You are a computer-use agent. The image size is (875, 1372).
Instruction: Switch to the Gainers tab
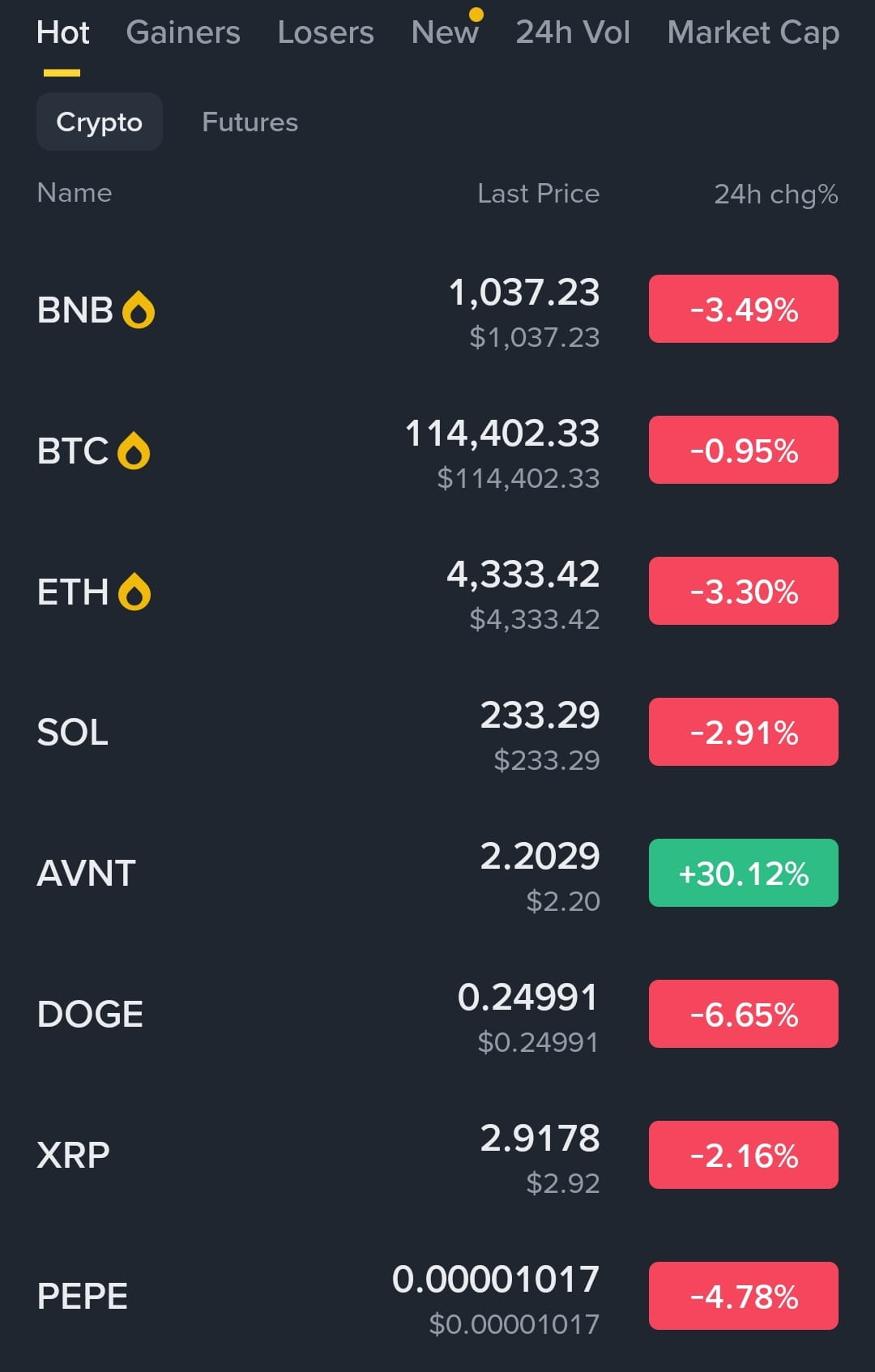click(x=183, y=32)
